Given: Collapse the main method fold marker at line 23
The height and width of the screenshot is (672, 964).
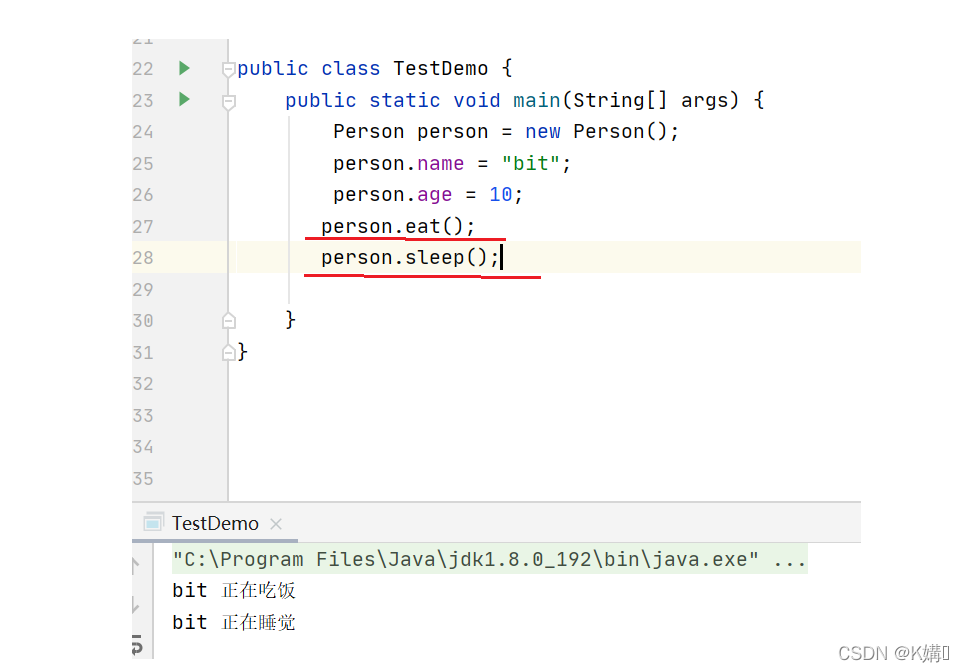Looking at the screenshot, I should (229, 101).
